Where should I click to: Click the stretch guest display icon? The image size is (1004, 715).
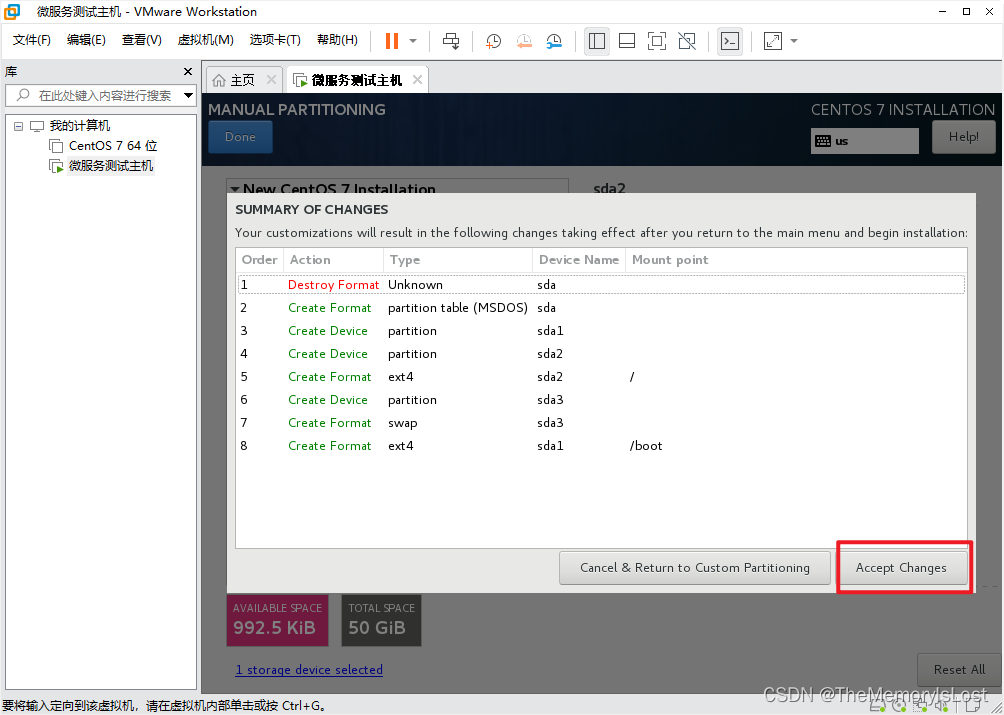[773, 41]
